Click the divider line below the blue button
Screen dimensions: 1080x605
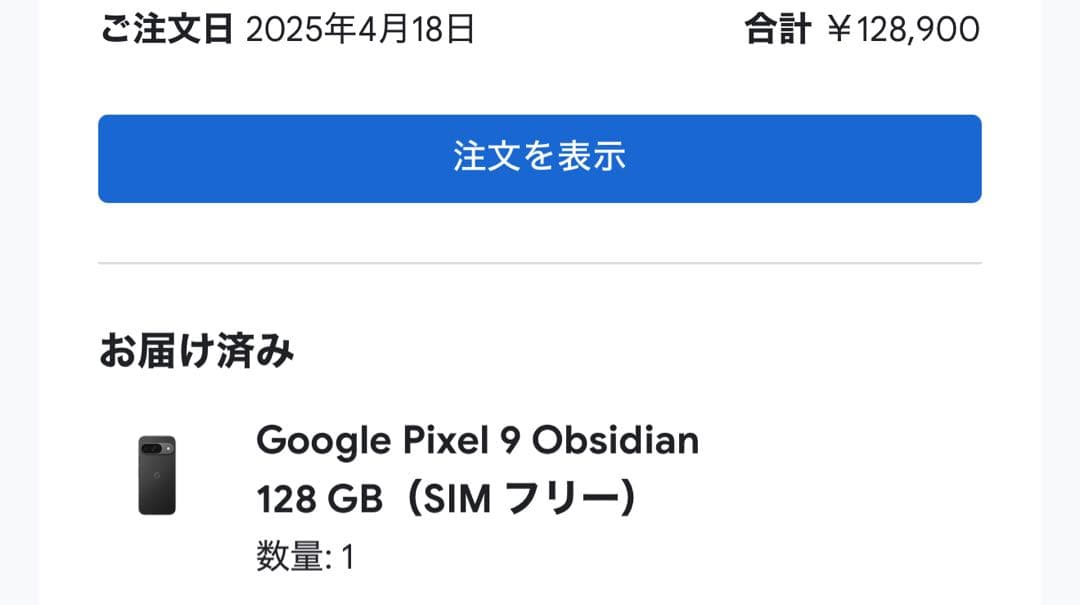(x=540, y=262)
